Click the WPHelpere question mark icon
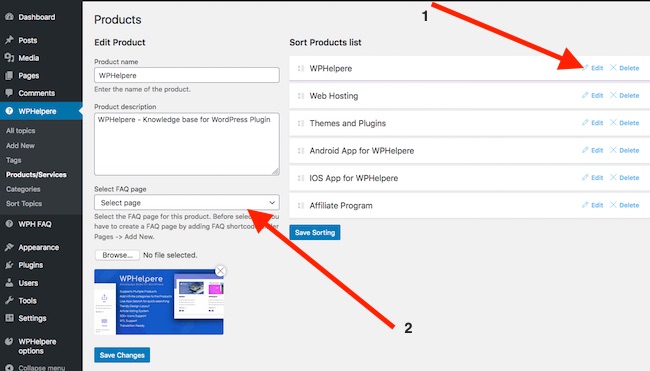650x371 pixels. pyautogui.click(x=9, y=111)
